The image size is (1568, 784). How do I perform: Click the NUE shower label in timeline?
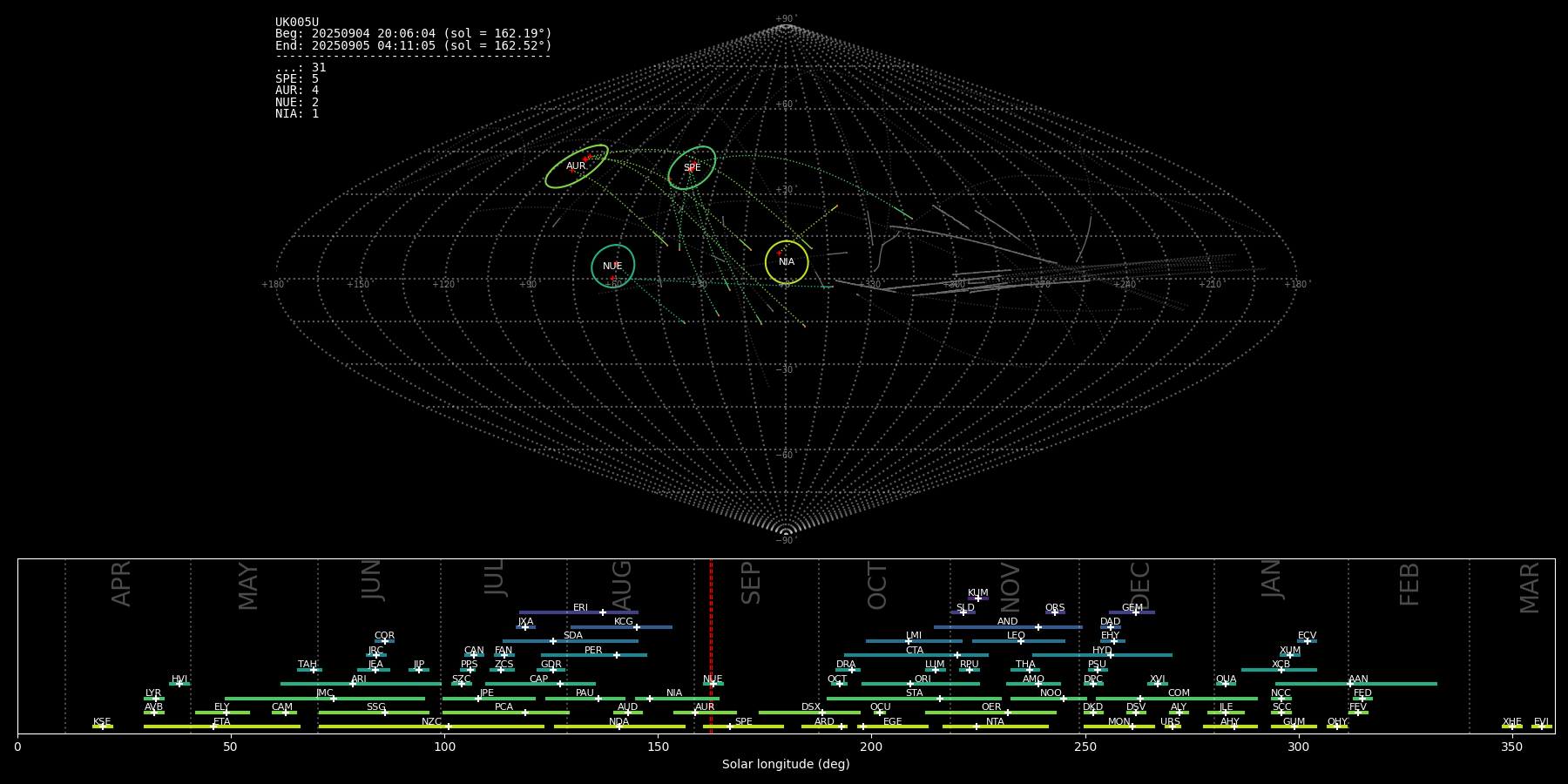tap(713, 679)
